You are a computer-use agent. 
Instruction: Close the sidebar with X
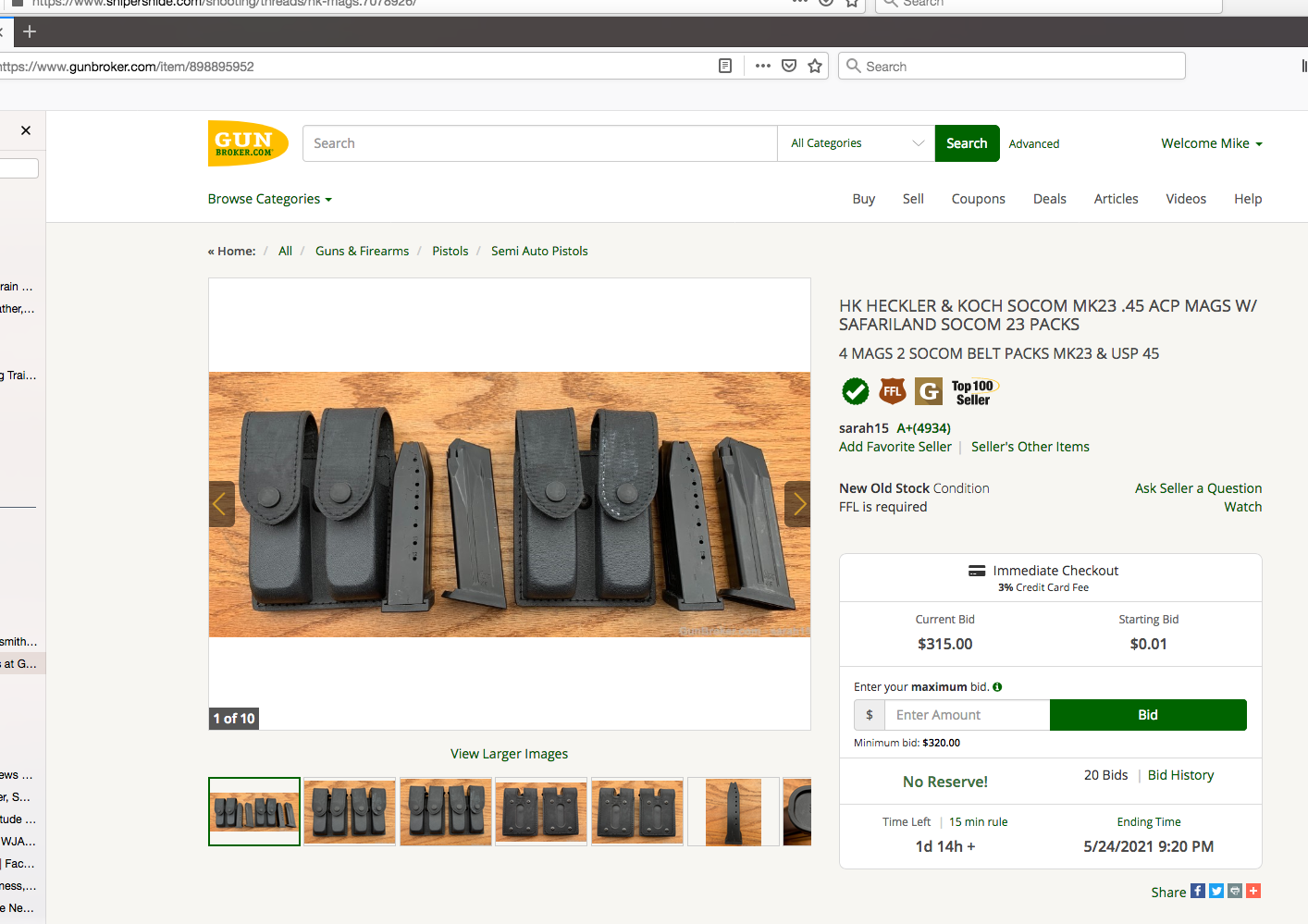tap(26, 130)
